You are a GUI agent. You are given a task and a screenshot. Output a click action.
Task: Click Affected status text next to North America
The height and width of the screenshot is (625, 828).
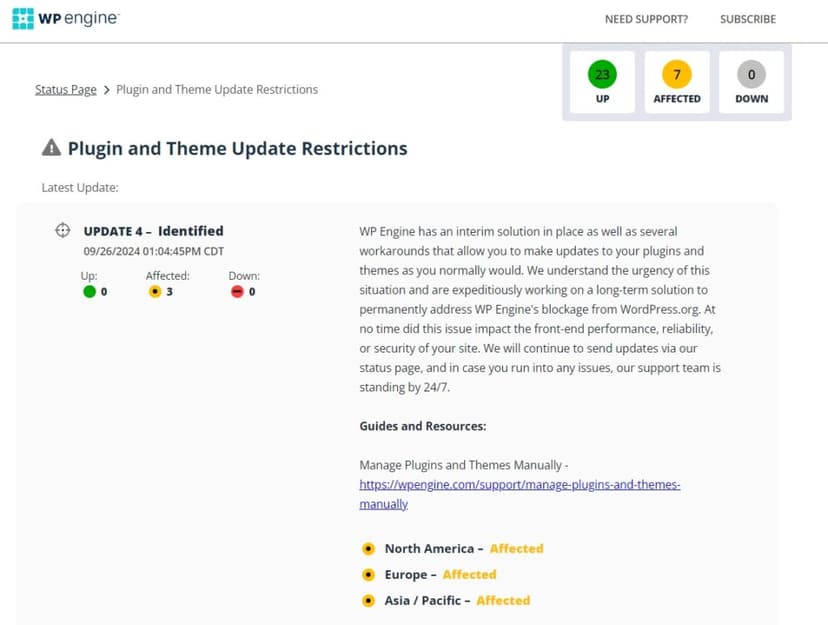[516, 549]
